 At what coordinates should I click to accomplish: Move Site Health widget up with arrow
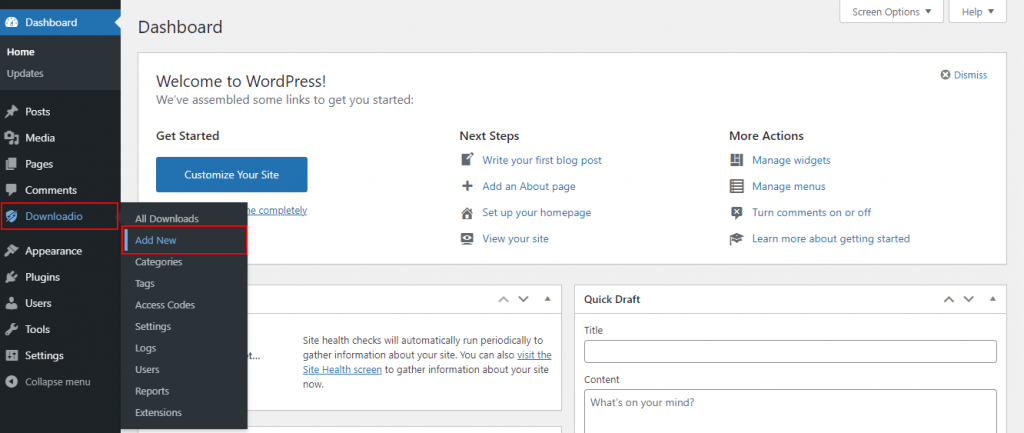pyautogui.click(x=504, y=299)
